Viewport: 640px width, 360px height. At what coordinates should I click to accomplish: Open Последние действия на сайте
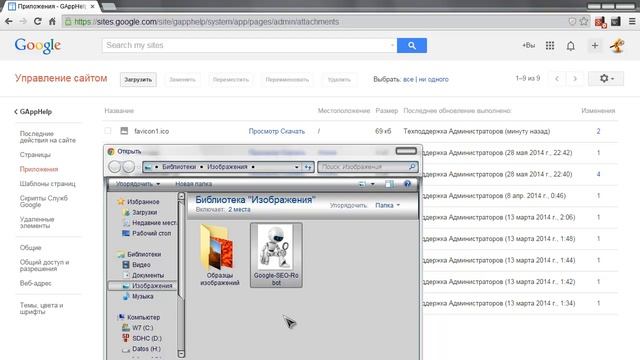click(48, 137)
